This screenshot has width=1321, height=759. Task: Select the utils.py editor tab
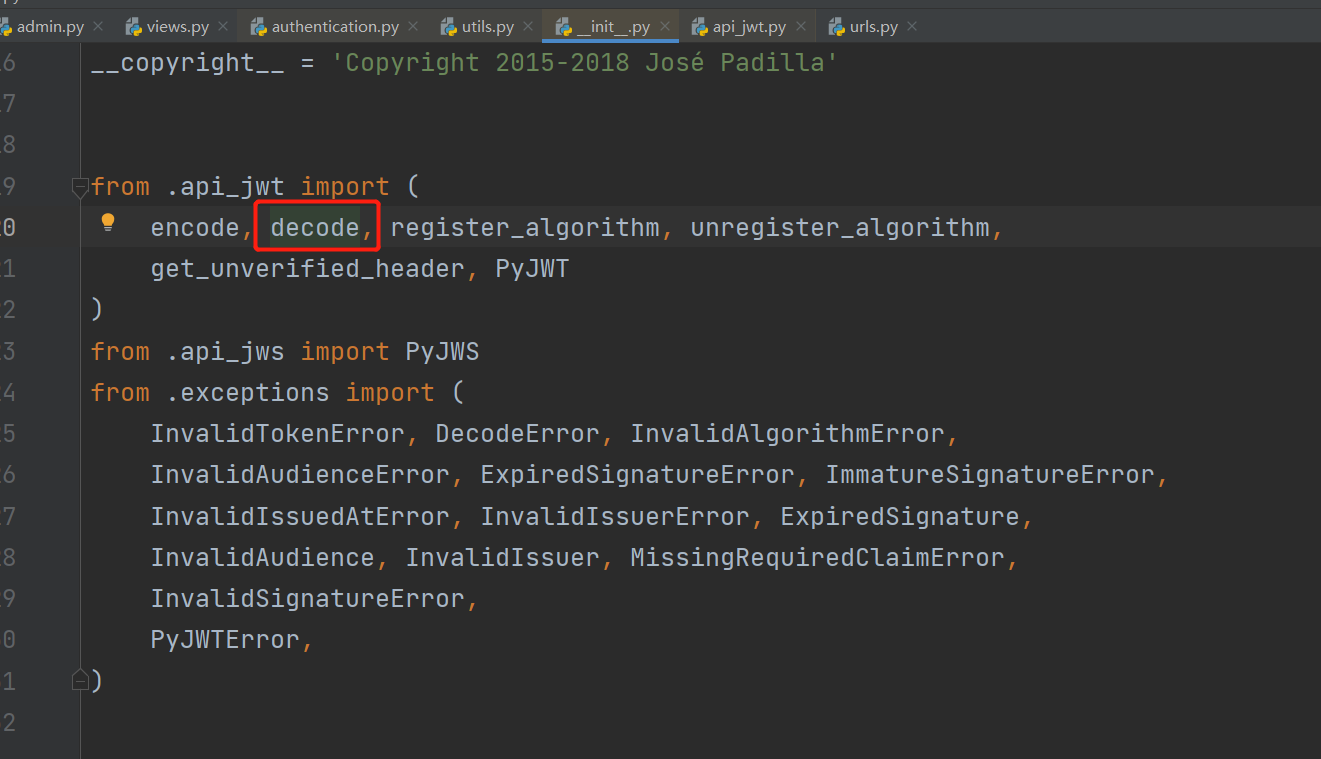click(488, 27)
